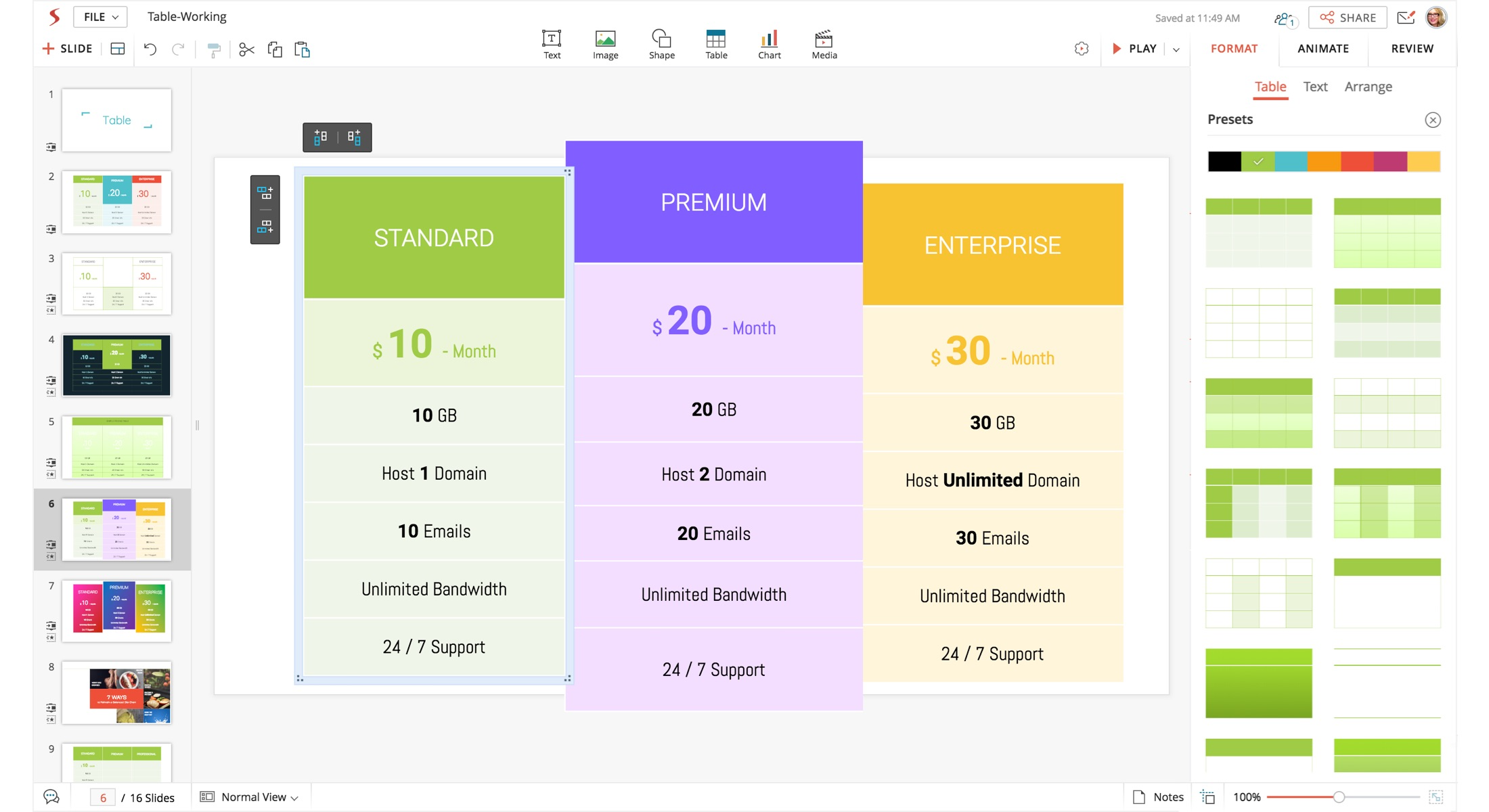Open the slide layout icon

tap(118, 49)
